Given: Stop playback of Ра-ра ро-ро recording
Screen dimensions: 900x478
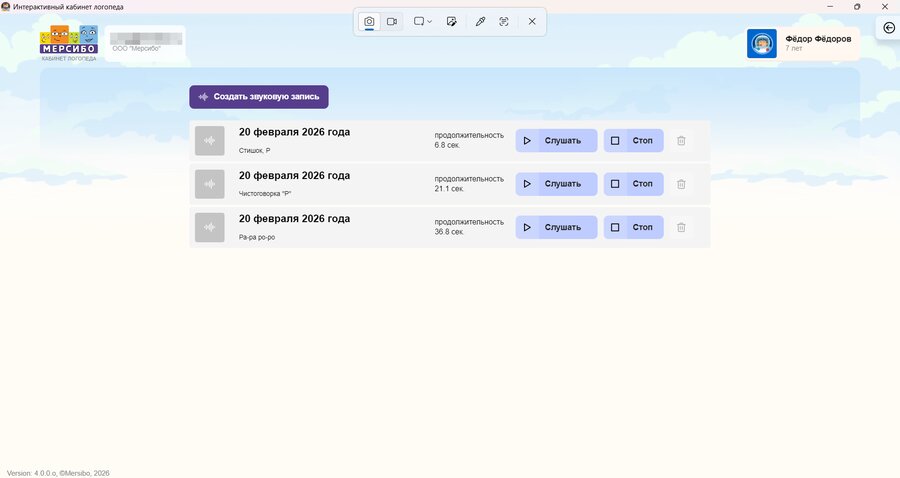Looking at the screenshot, I should click(x=634, y=227).
